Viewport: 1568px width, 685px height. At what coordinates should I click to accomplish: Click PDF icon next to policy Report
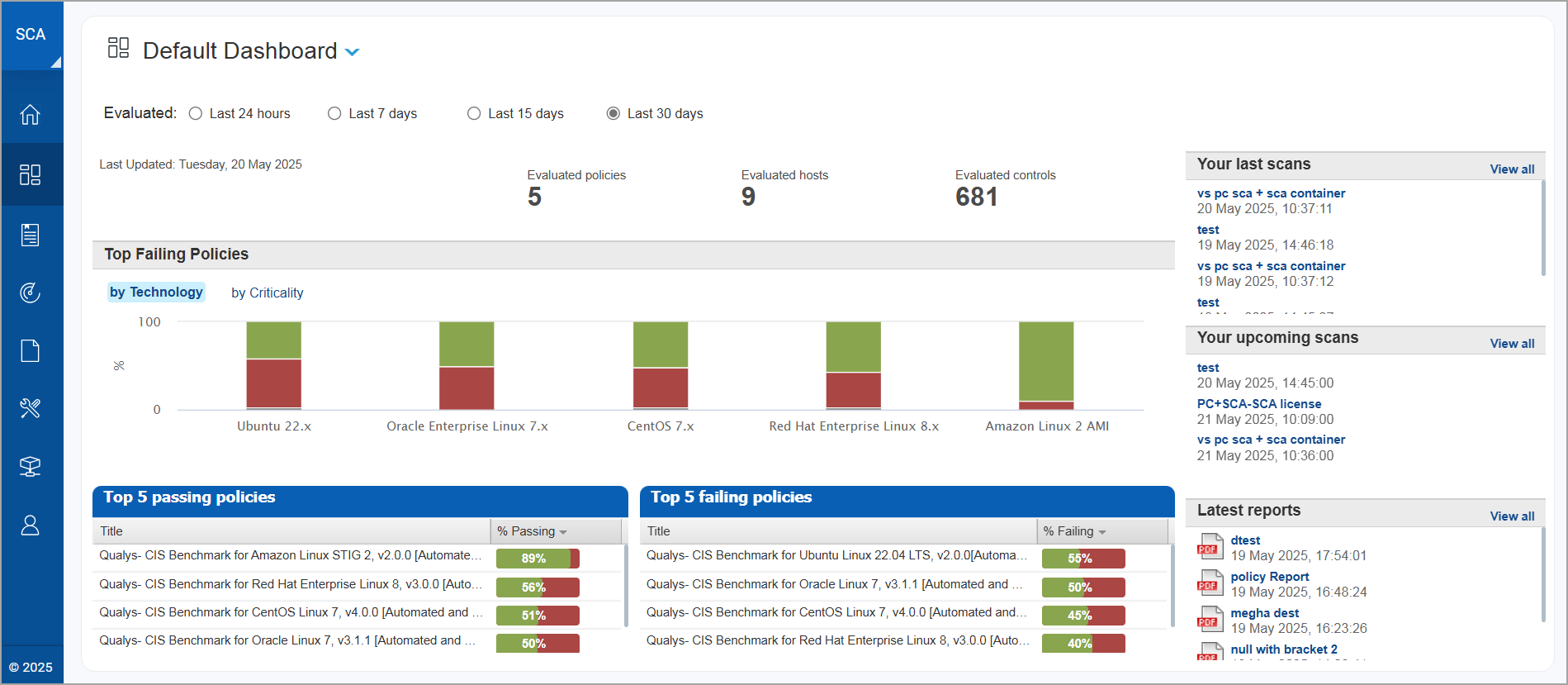[1210, 583]
